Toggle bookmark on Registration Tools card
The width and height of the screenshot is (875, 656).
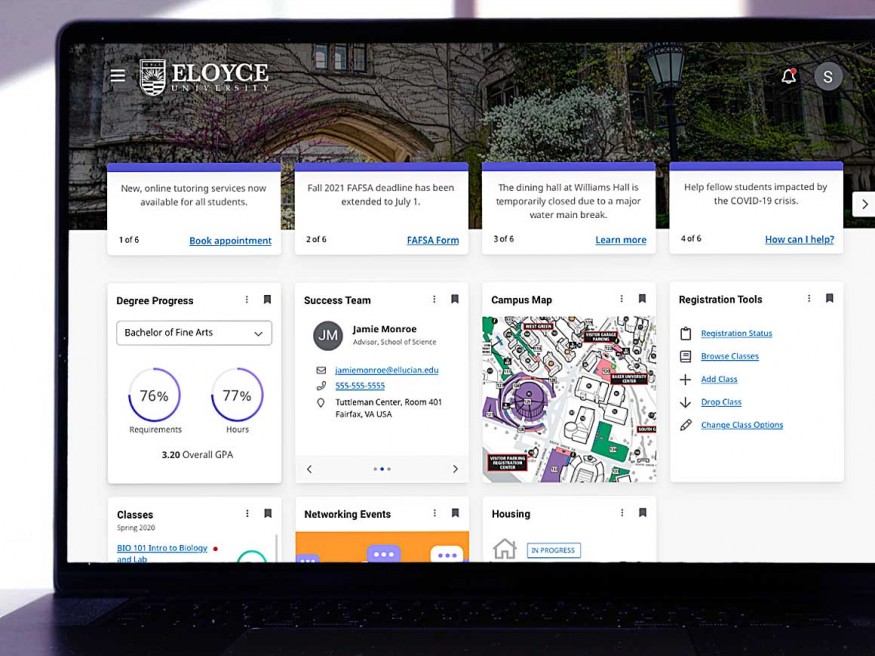tap(829, 299)
